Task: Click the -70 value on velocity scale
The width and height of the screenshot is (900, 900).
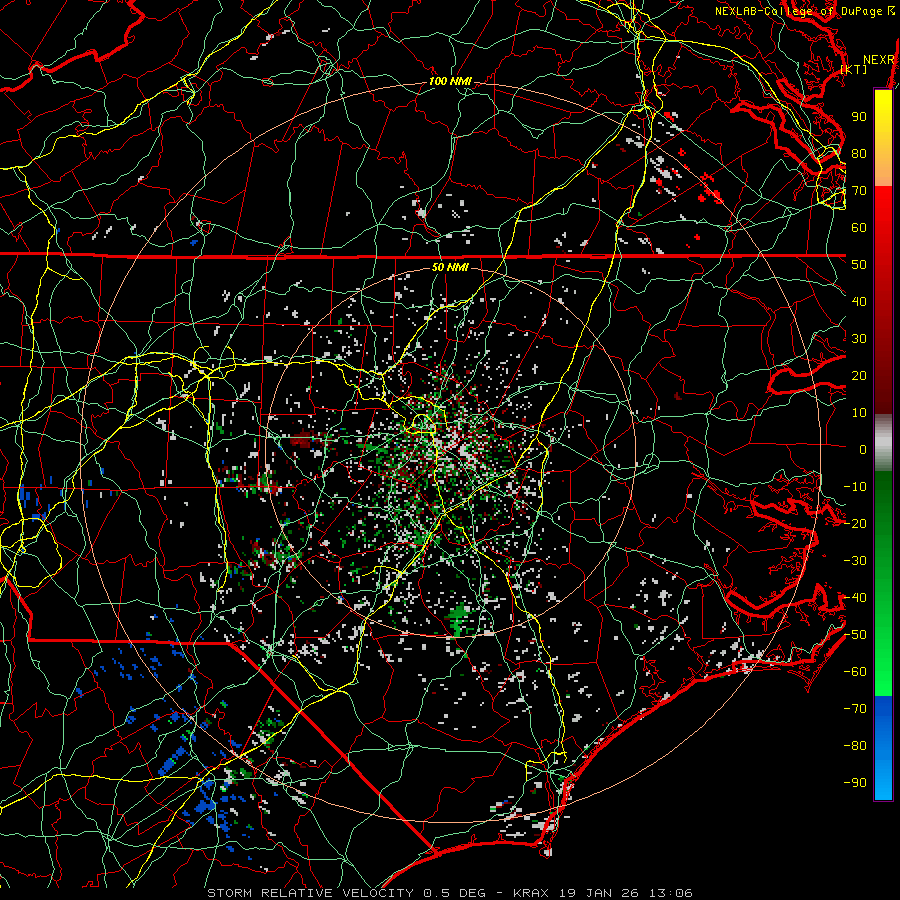Action: tap(855, 709)
